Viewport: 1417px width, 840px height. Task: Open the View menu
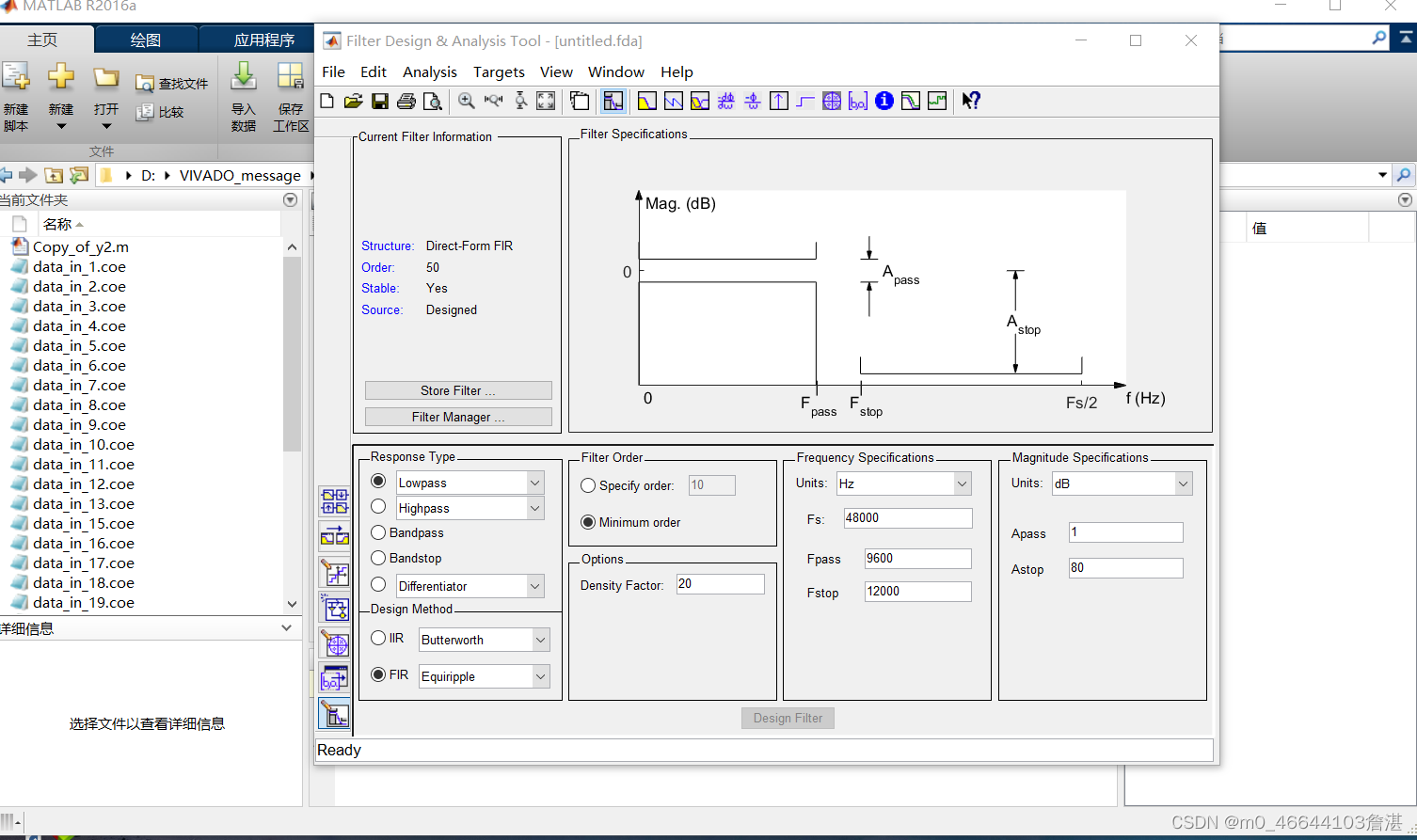[556, 71]
